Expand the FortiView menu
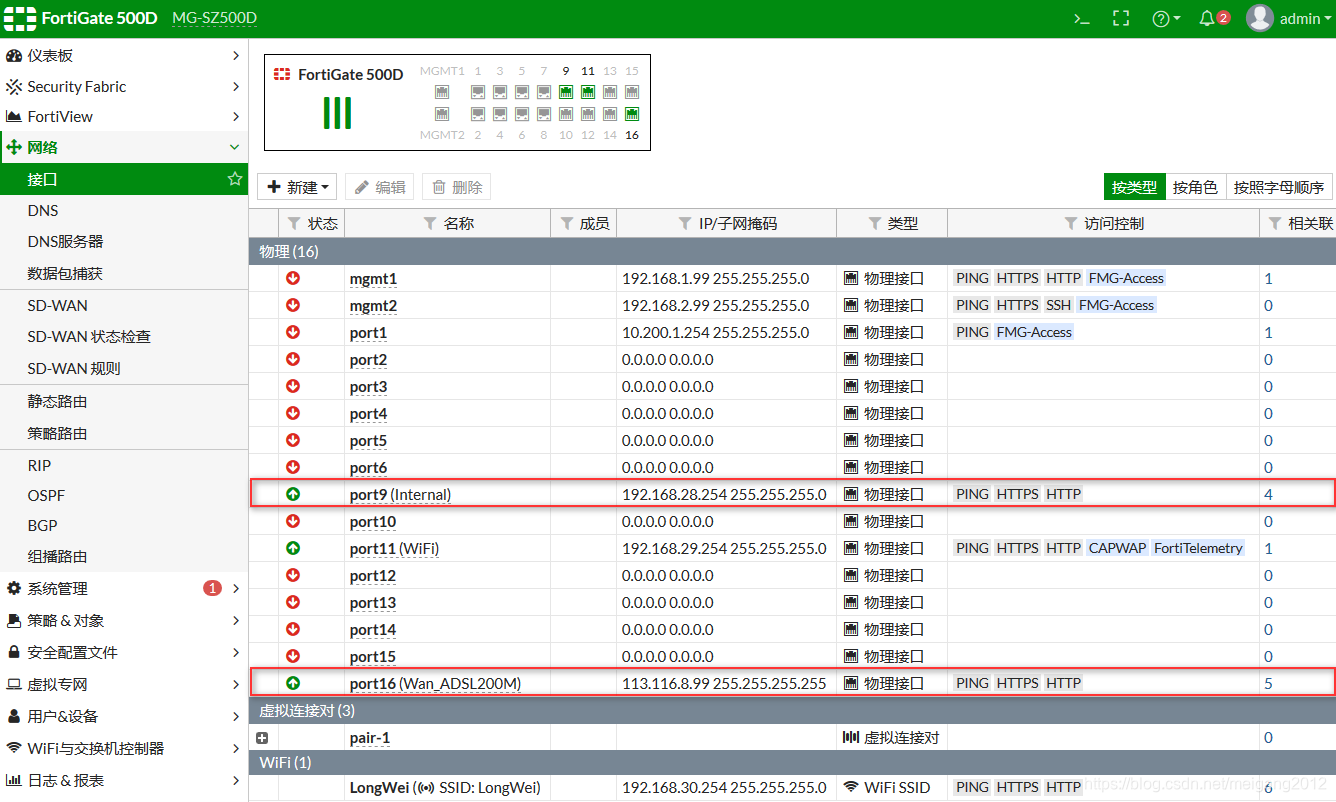Screen dimensions: 1336x802 coord(124,116)
